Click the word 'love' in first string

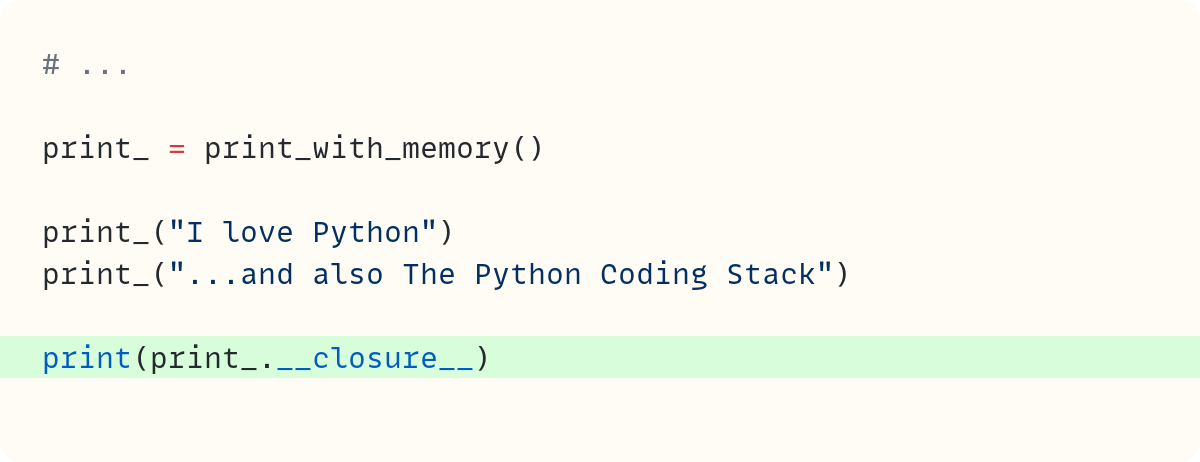[x=258, y=233]
